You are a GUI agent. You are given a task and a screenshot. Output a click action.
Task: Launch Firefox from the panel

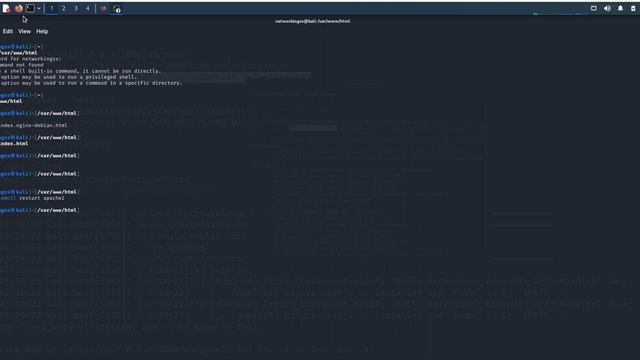18,8
